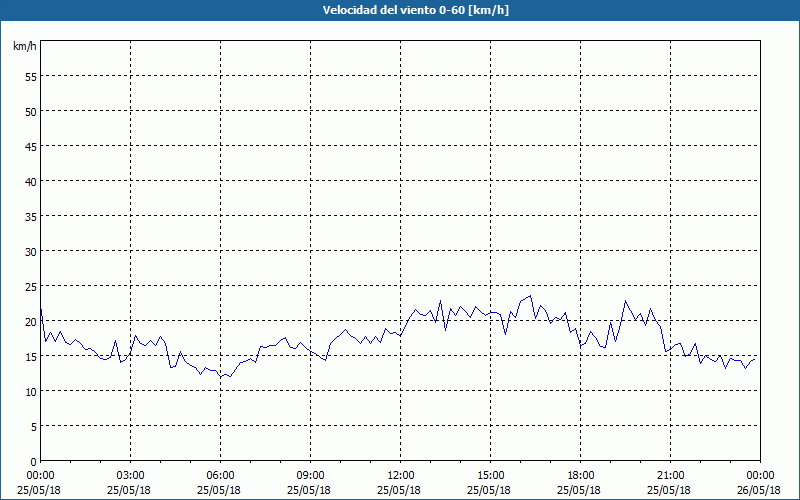Select the y-axis value "15"
The height and width of the screenshot is (500, 800).
click(x=31, y=357)
